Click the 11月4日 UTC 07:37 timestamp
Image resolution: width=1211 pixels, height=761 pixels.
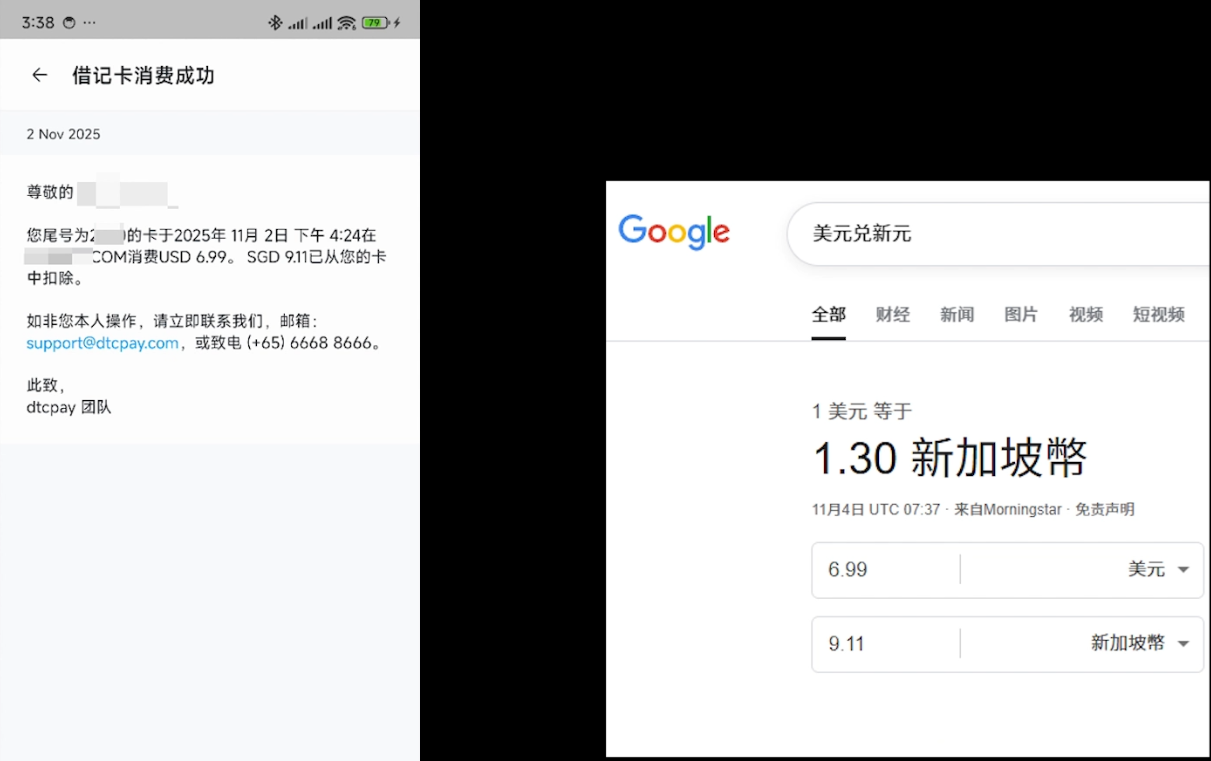click(876, 509)
